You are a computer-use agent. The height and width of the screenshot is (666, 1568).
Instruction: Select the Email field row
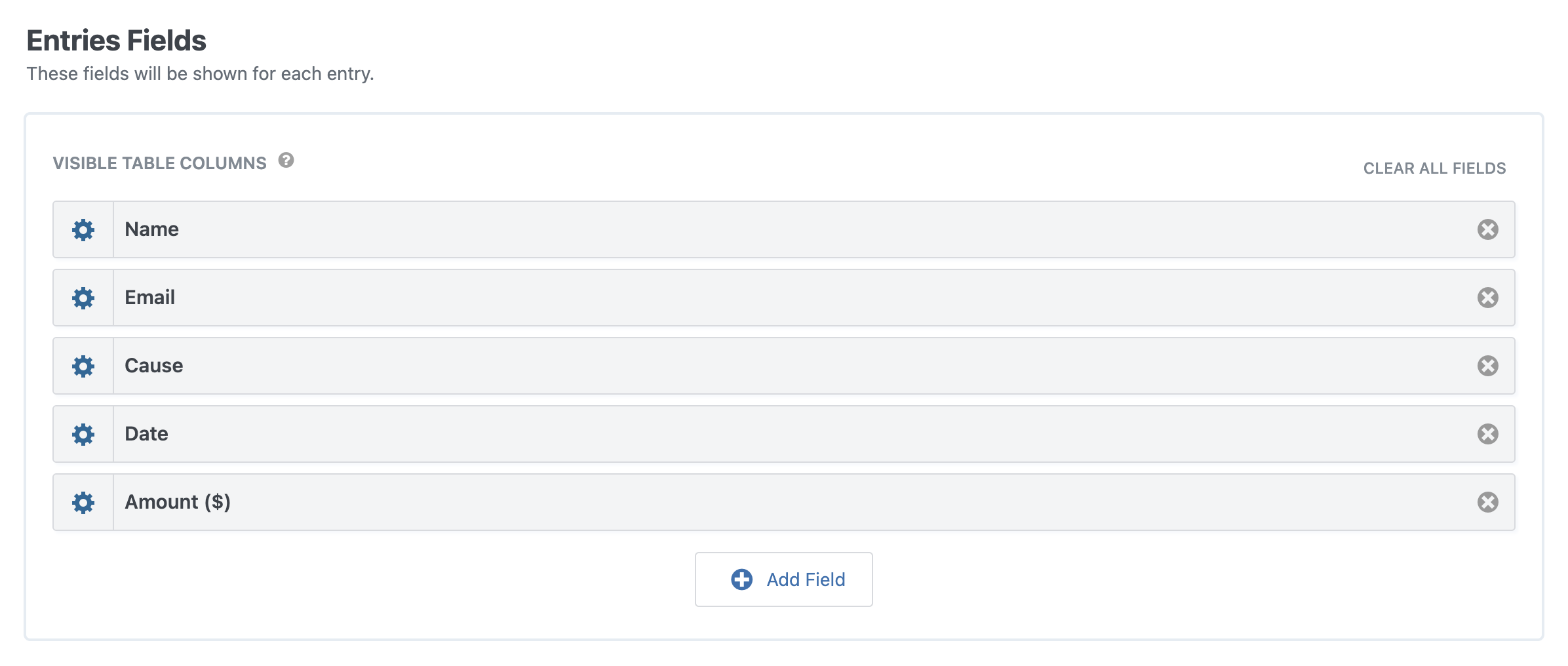pyautogui.click(x=783, y=298)
